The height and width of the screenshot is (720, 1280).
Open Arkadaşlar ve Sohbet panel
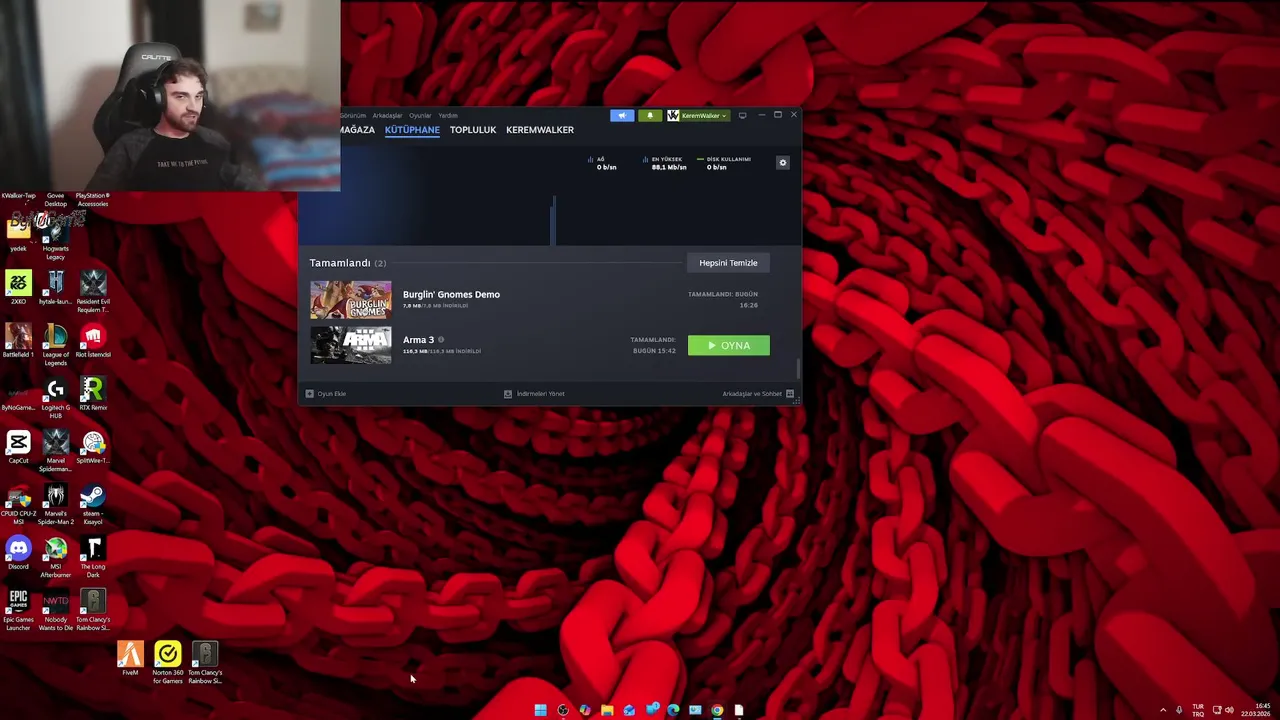(x=758, y=394)
